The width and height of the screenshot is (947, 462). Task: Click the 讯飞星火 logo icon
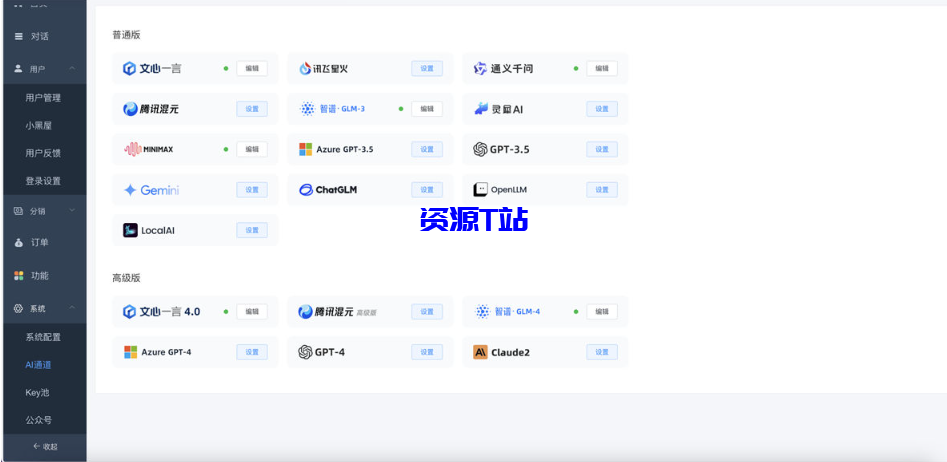[x=305, y=69]
